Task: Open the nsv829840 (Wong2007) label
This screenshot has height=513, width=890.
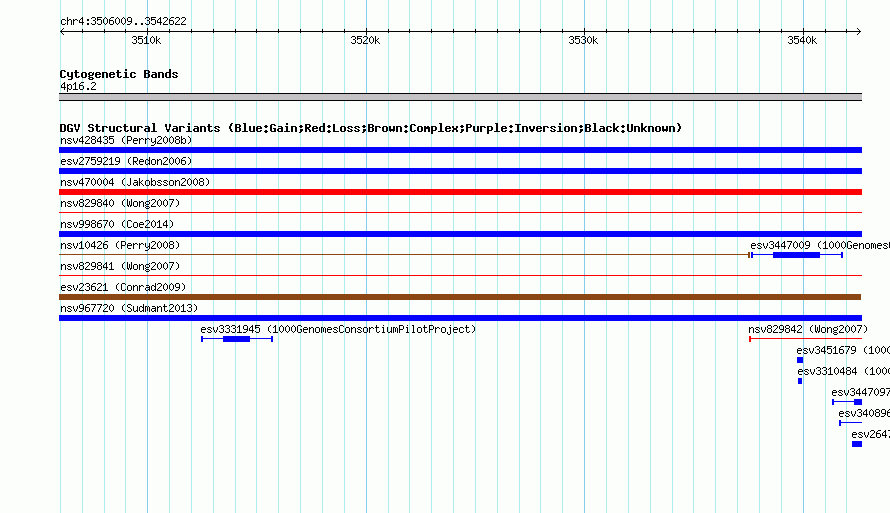Action: pyautogui.click(x=120, y=203)
